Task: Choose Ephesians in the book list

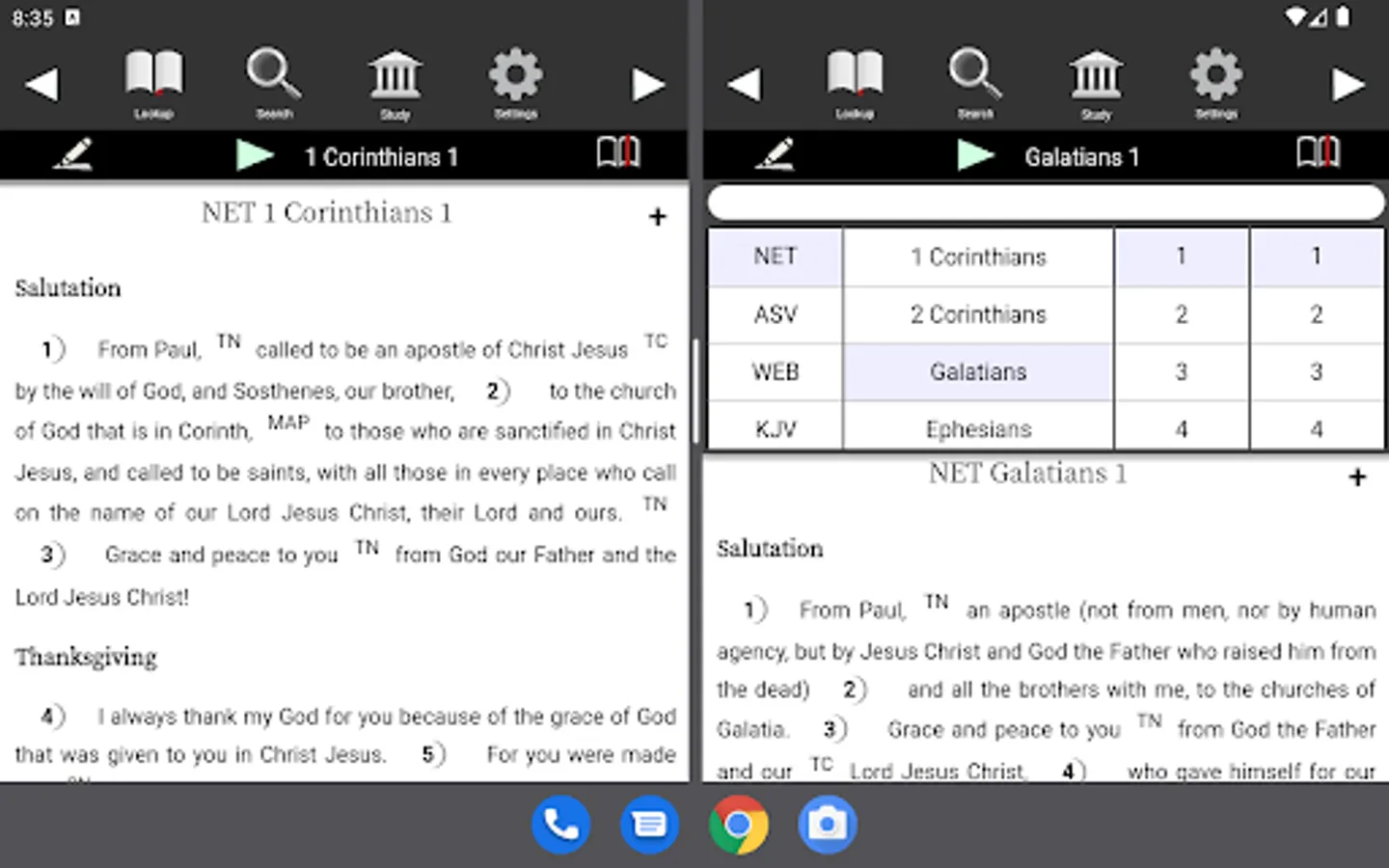Action: [x=978, y=427]
